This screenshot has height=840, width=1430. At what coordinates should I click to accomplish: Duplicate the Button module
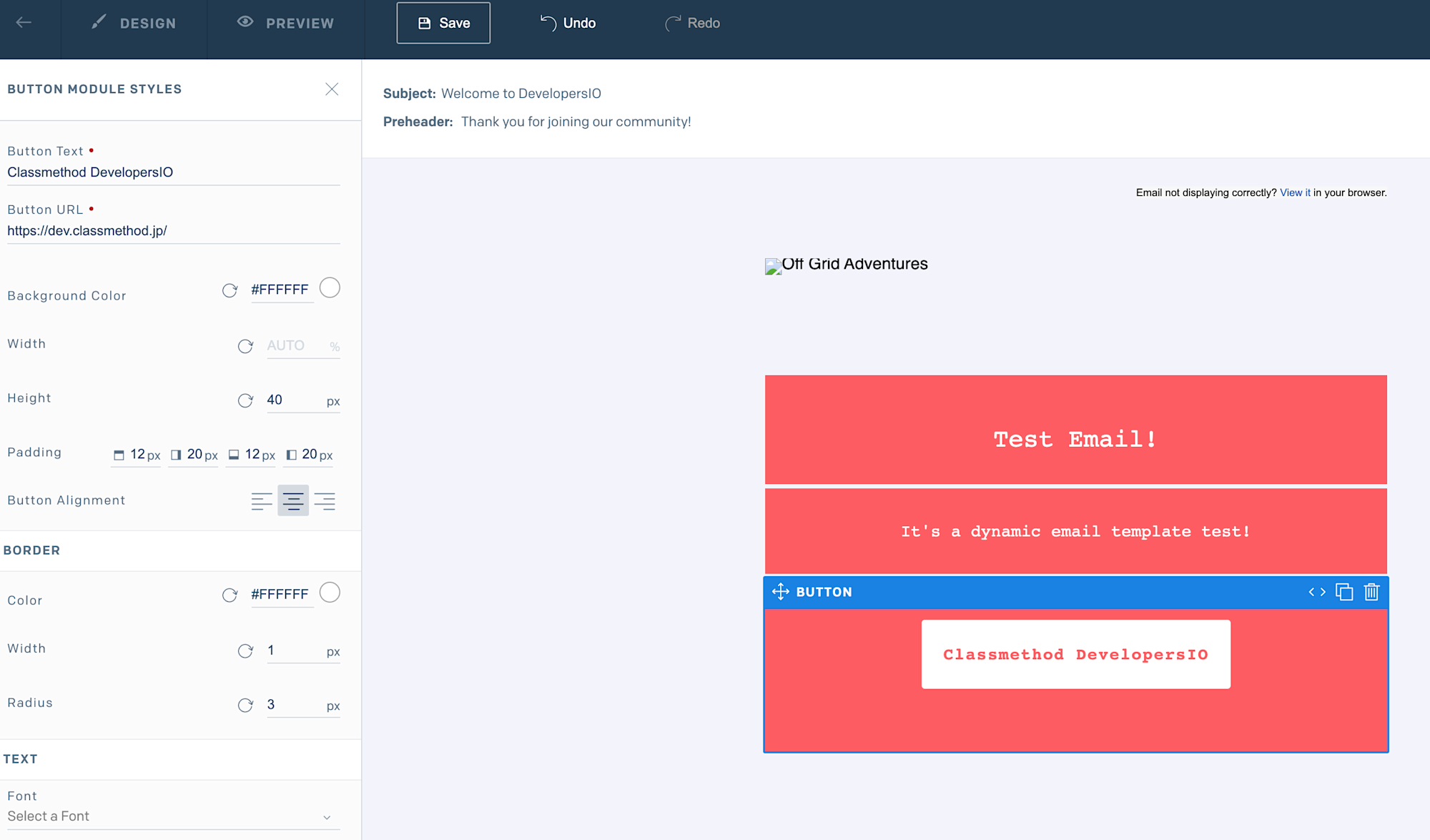pyautogui.click(x=1344, y=592)
